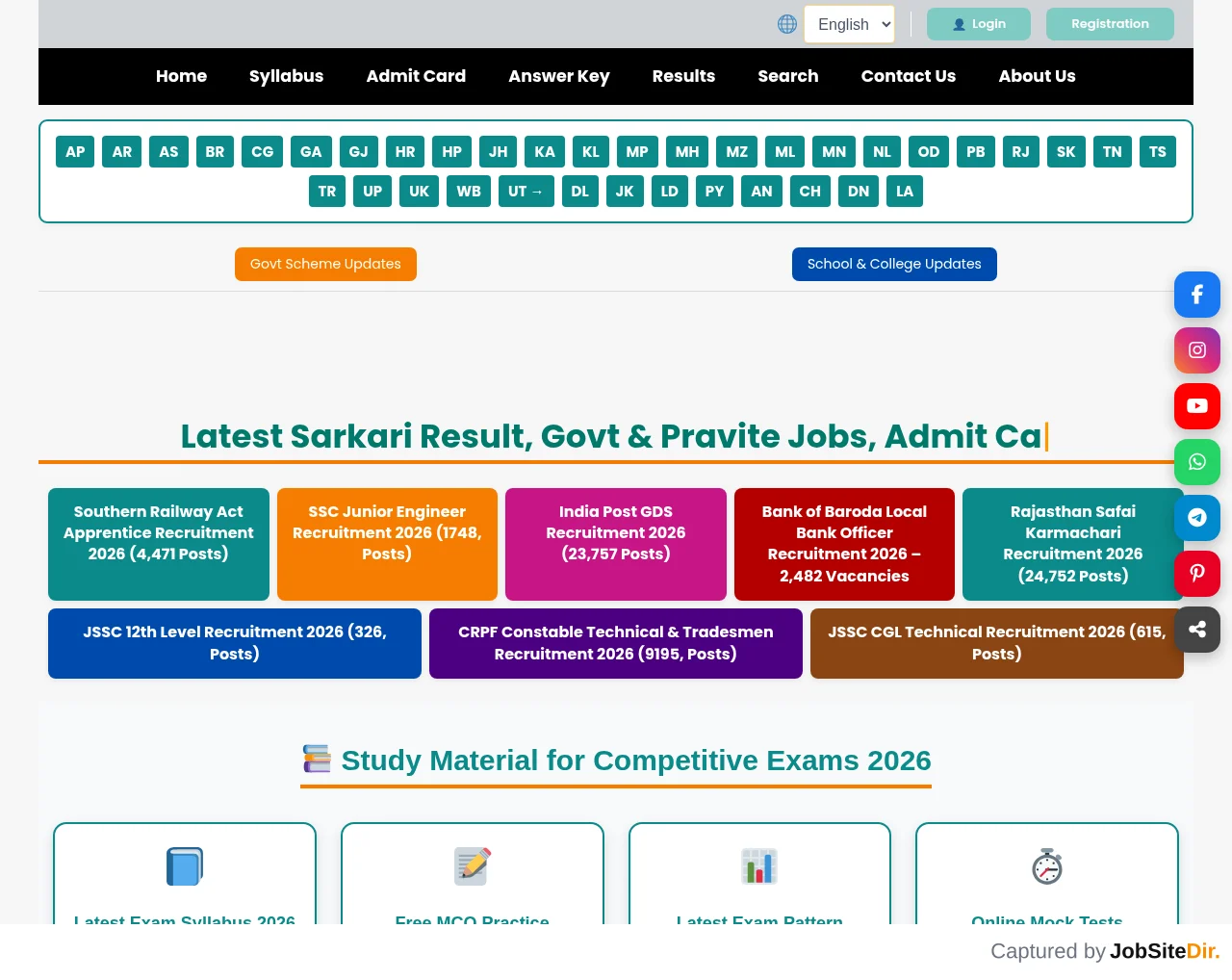Select the PY state button

714,191
